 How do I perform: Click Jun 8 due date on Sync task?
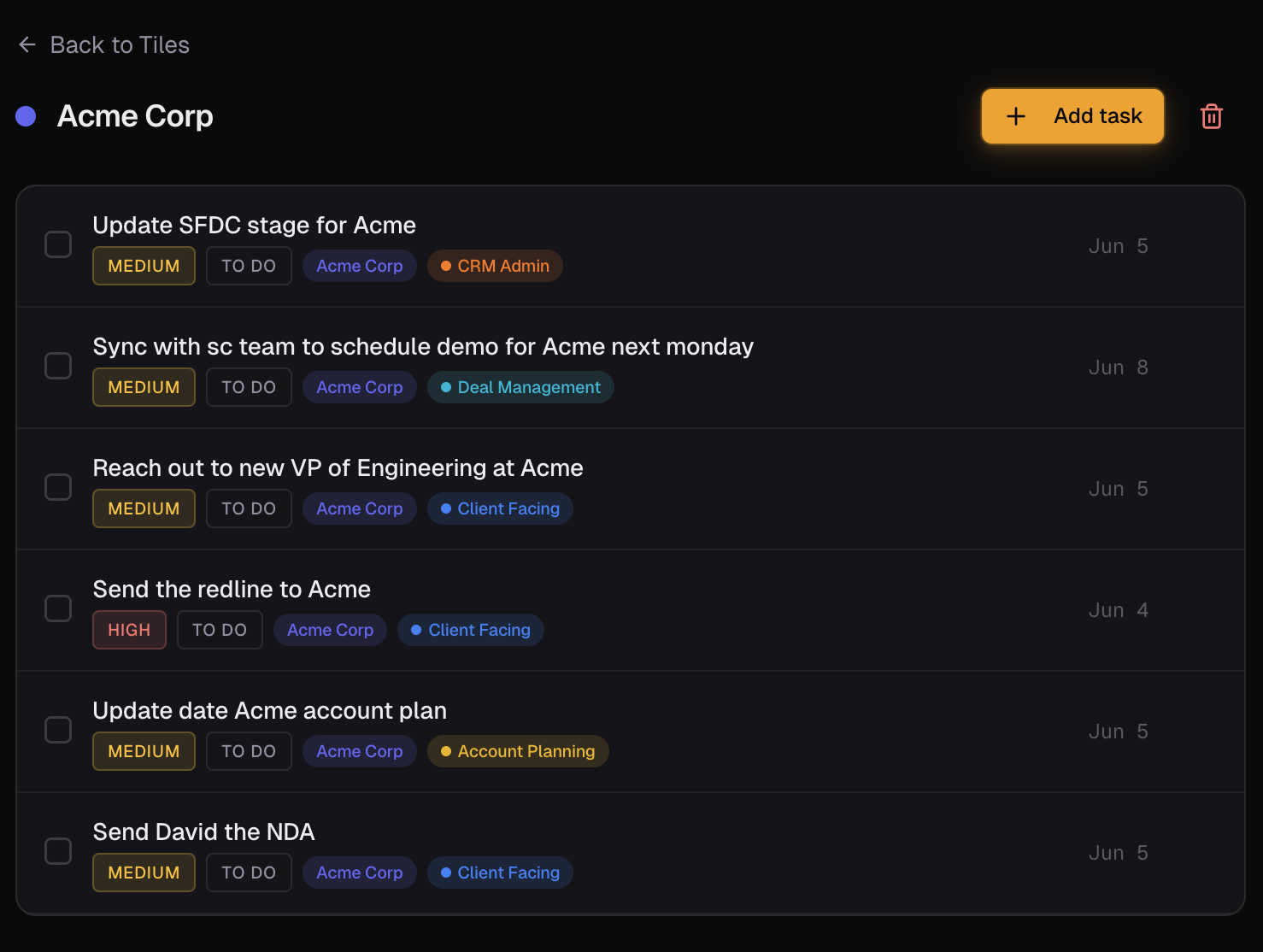(1118, 367)
